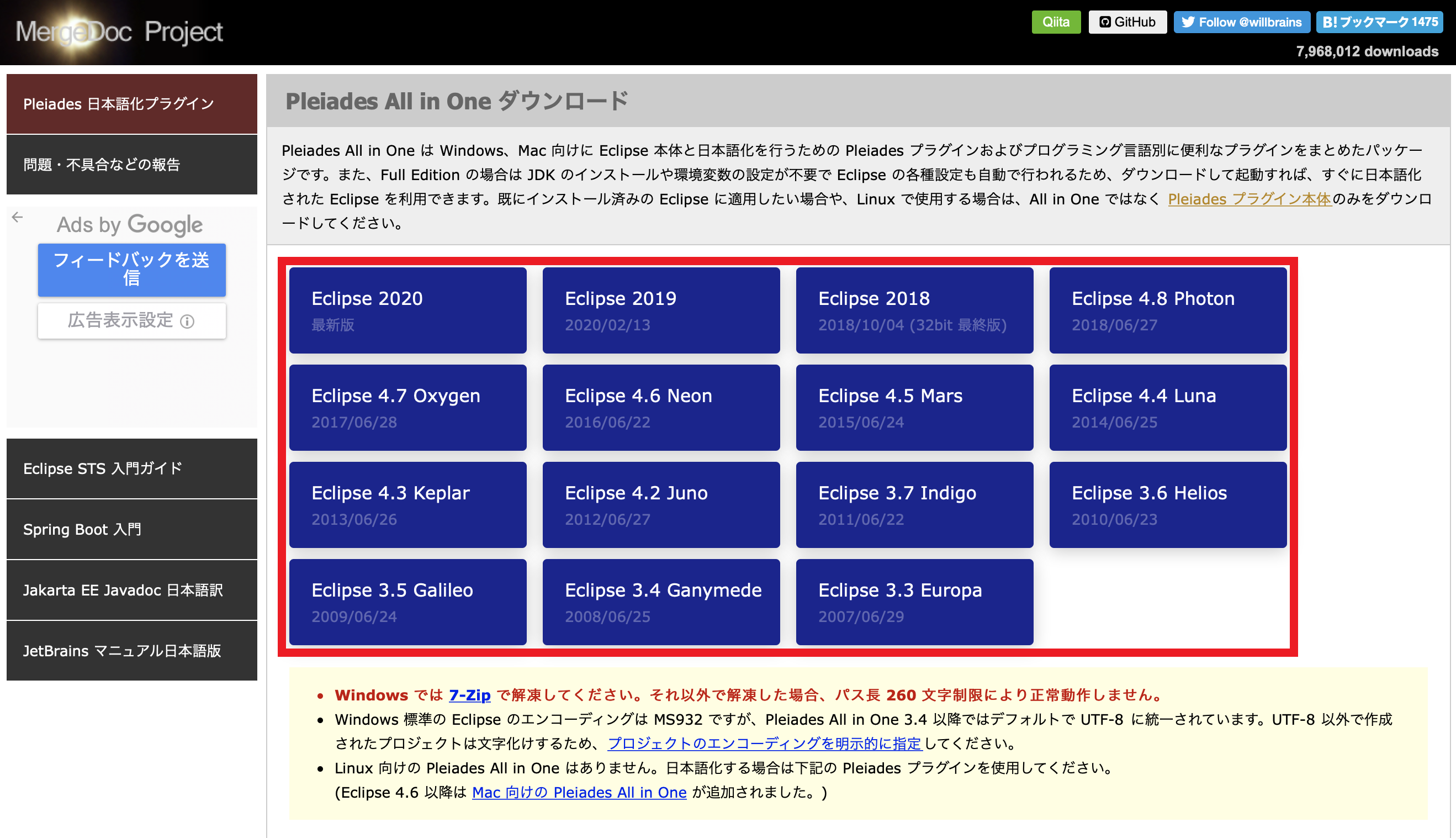Screen dimensions: 1456x838
Task: Select the Eclipse 2019 download tile
Action: click(661, 310)
